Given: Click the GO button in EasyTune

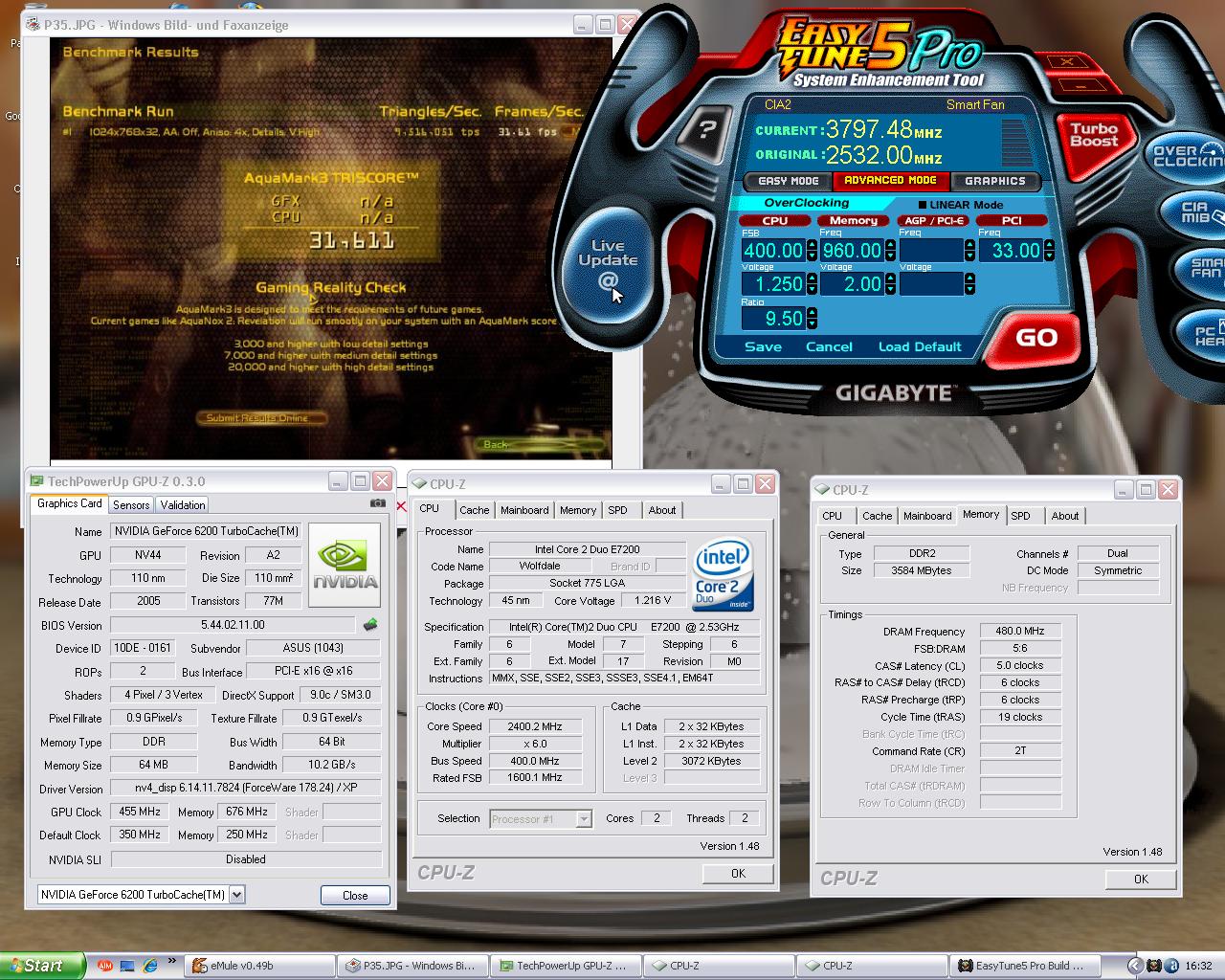Looking at the screenshot, I should (1036, 338).
